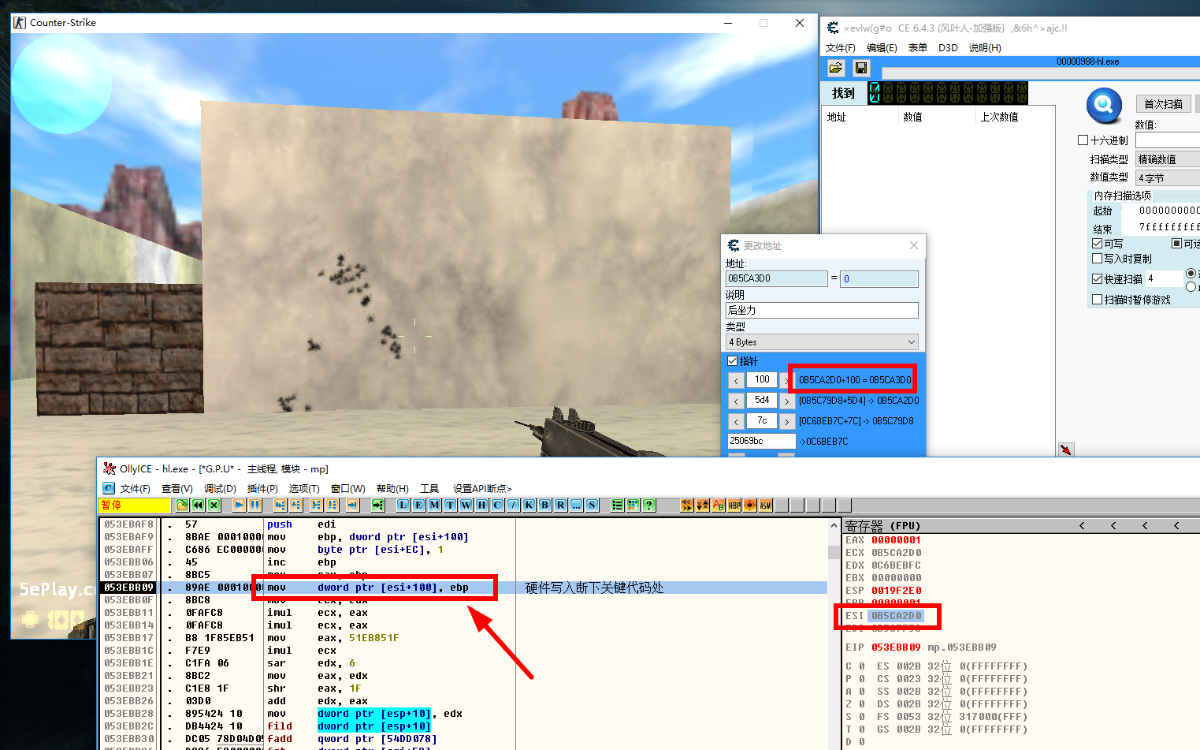Decrease the 100 offset with left arrow
Image resolution: width=1200 pixels, height=750 pixels.
pos(735,380)
